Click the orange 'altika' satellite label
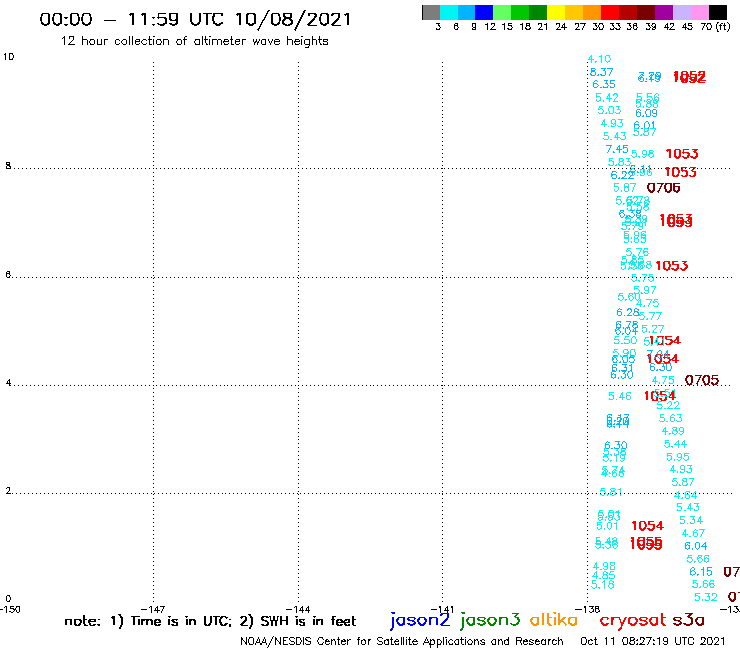 tap(553, 619)
